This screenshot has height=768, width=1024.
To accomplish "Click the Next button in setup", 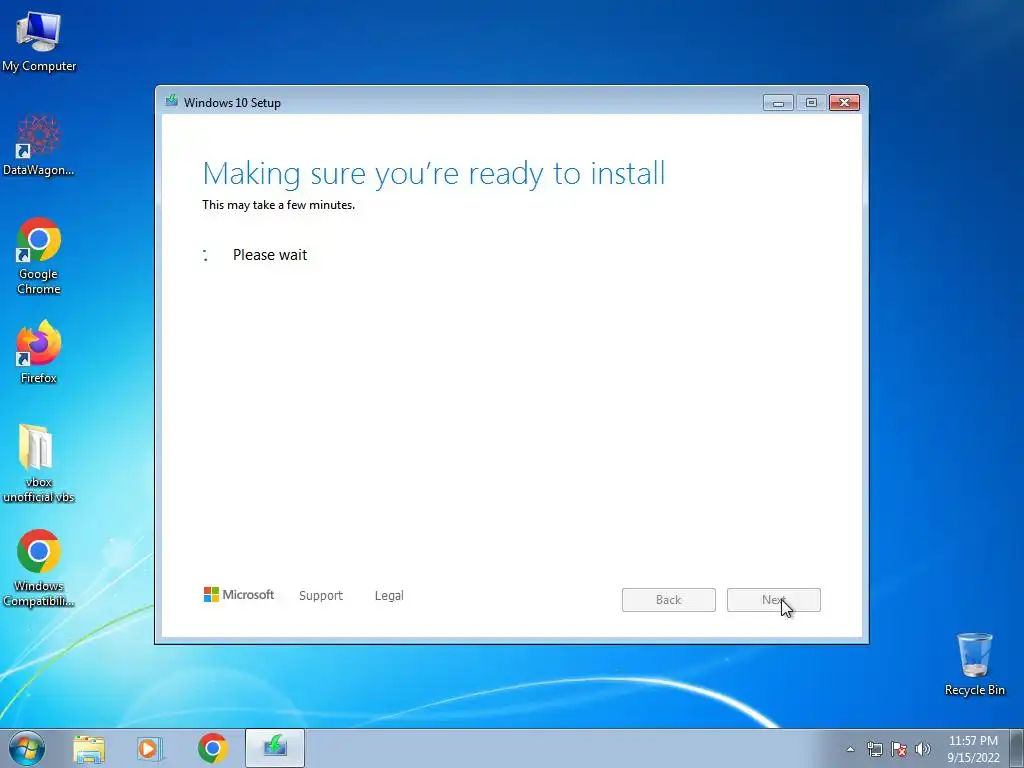I will (773, 600).
